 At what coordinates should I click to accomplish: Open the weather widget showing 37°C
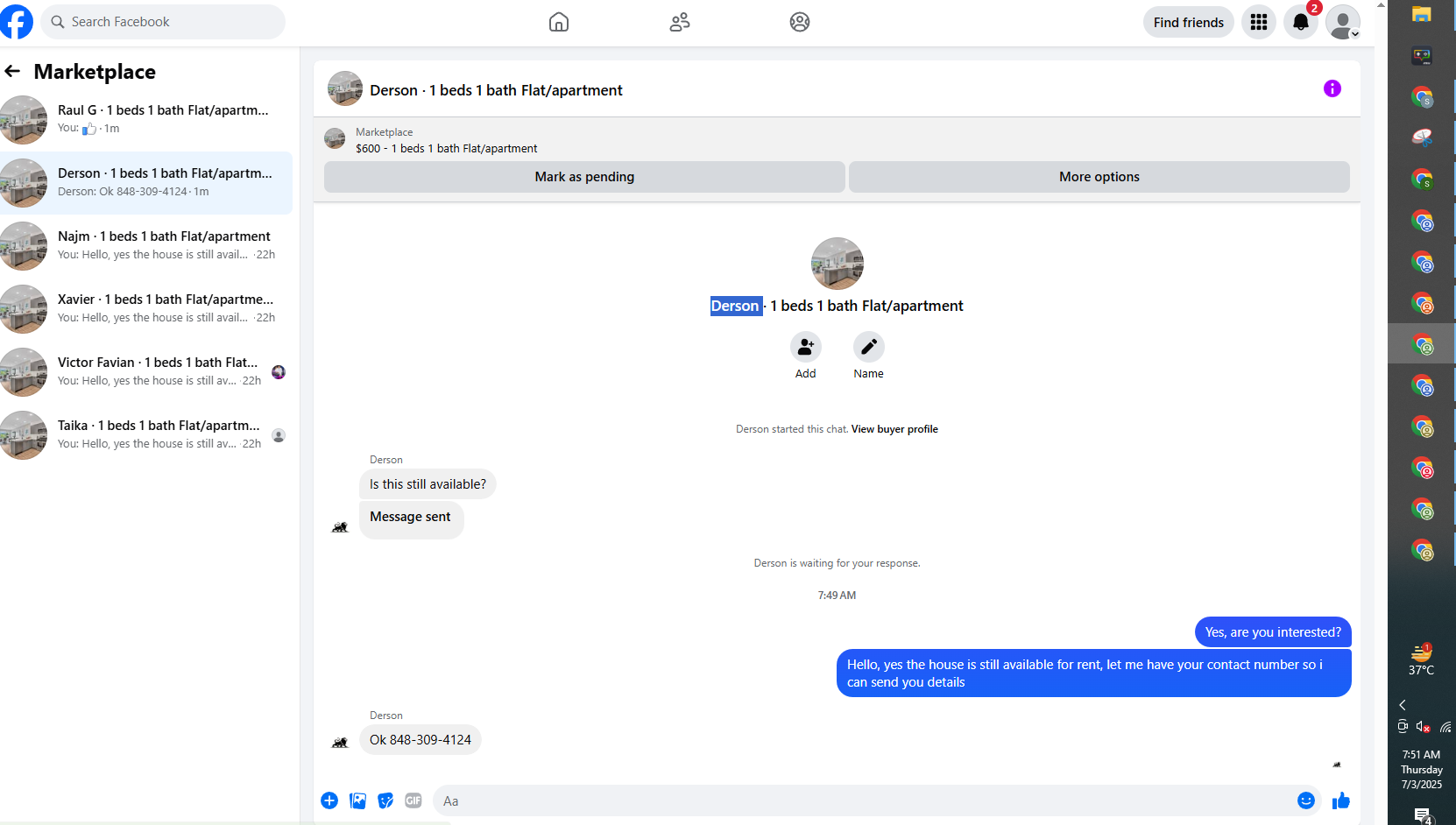pos(1421,660)
